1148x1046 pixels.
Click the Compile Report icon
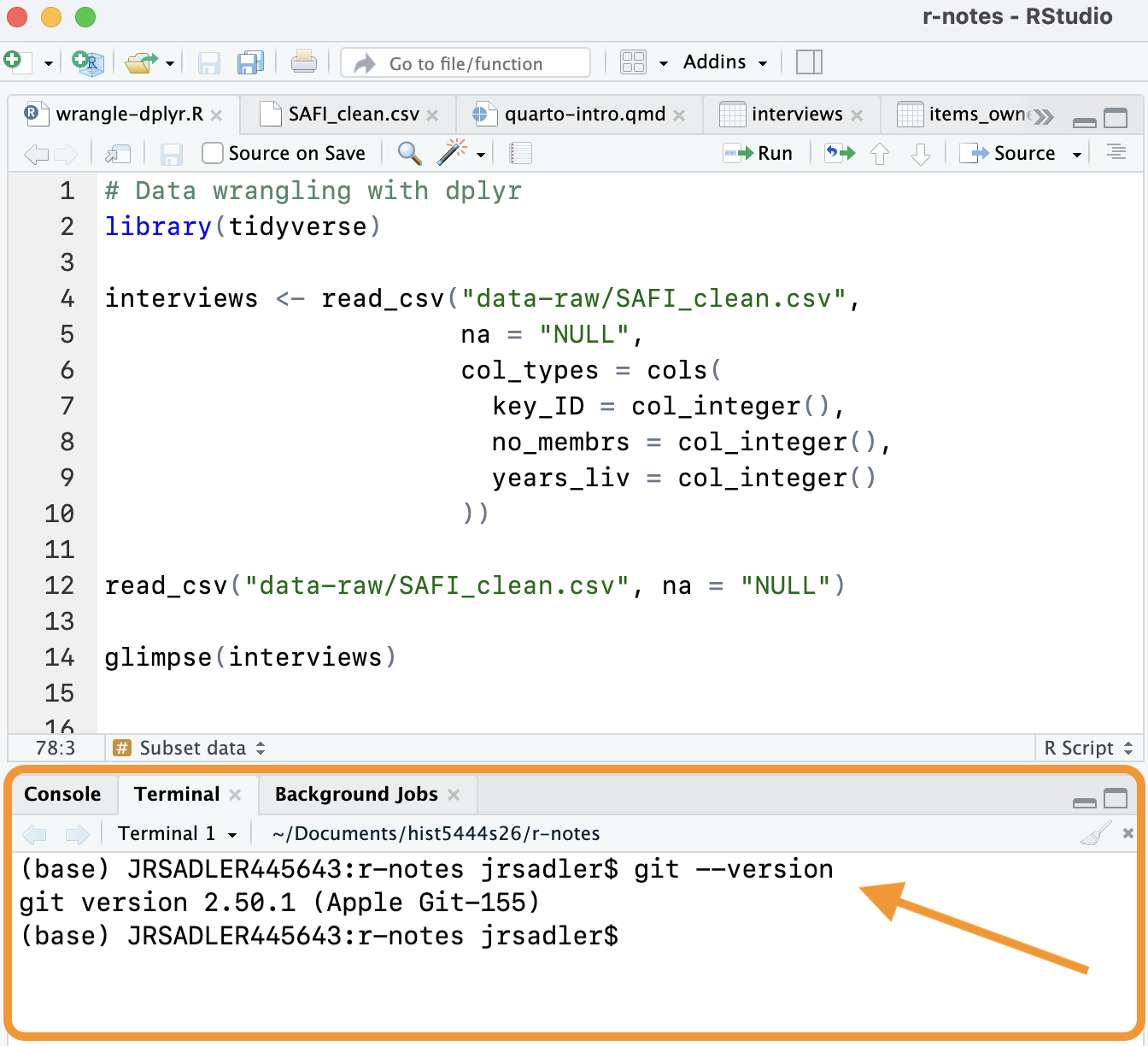519,153
